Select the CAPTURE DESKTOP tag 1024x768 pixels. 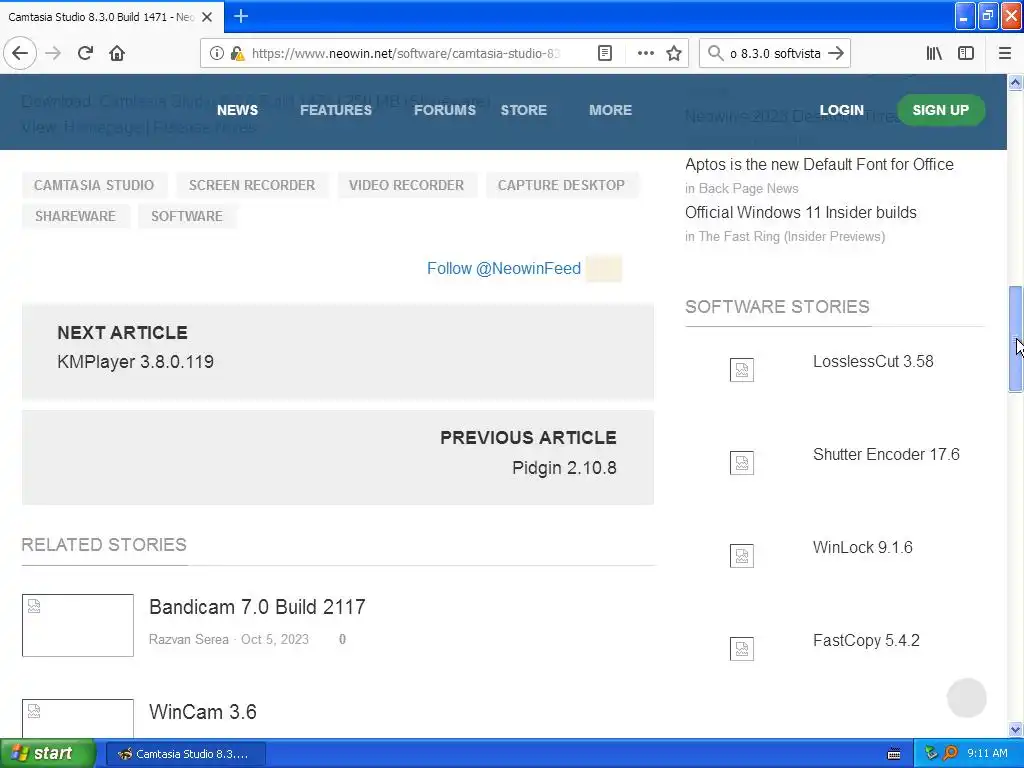click(561, 185)
